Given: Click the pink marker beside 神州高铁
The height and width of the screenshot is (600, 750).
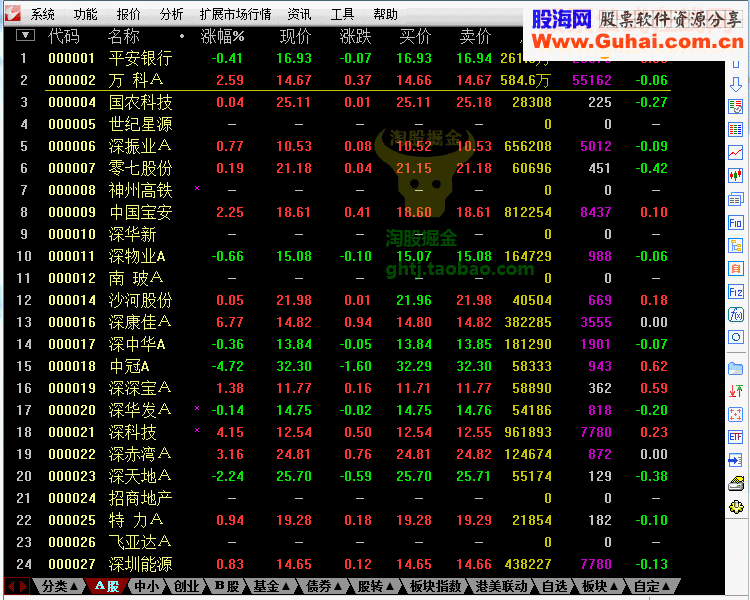Looking at the screenshot, I should click(197, 188).
